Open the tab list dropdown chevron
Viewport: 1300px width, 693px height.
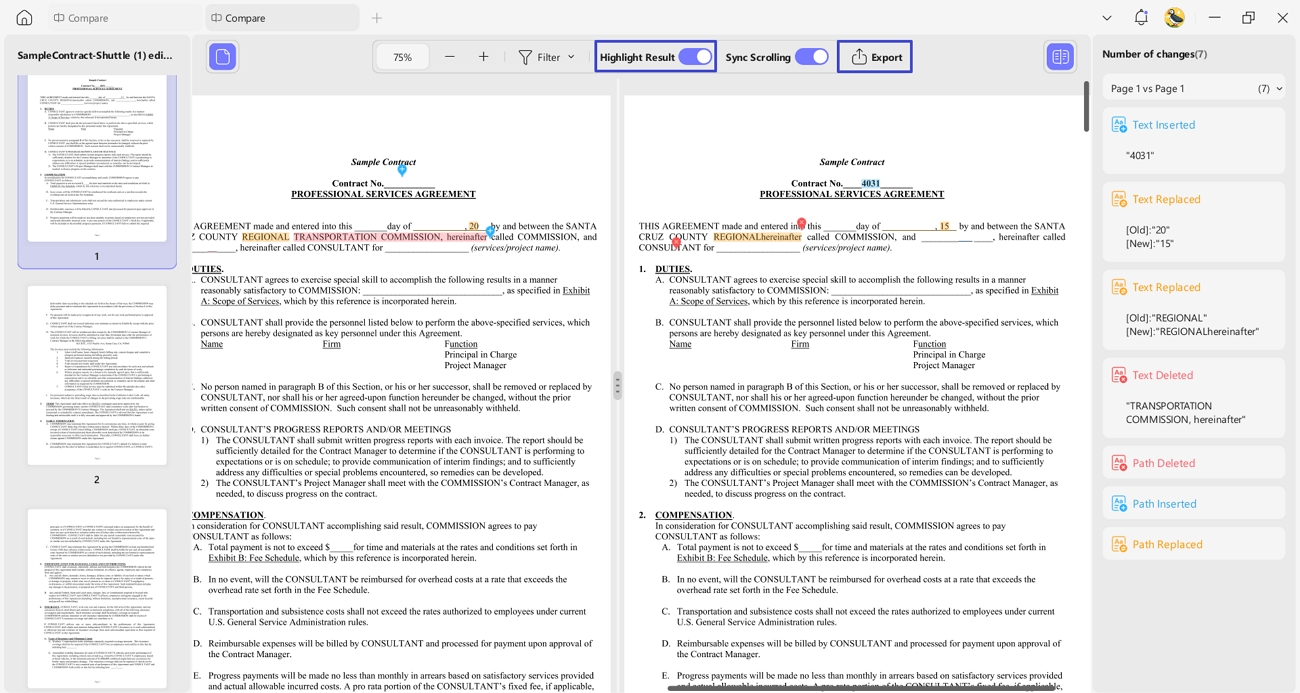tap(1107, 18)
